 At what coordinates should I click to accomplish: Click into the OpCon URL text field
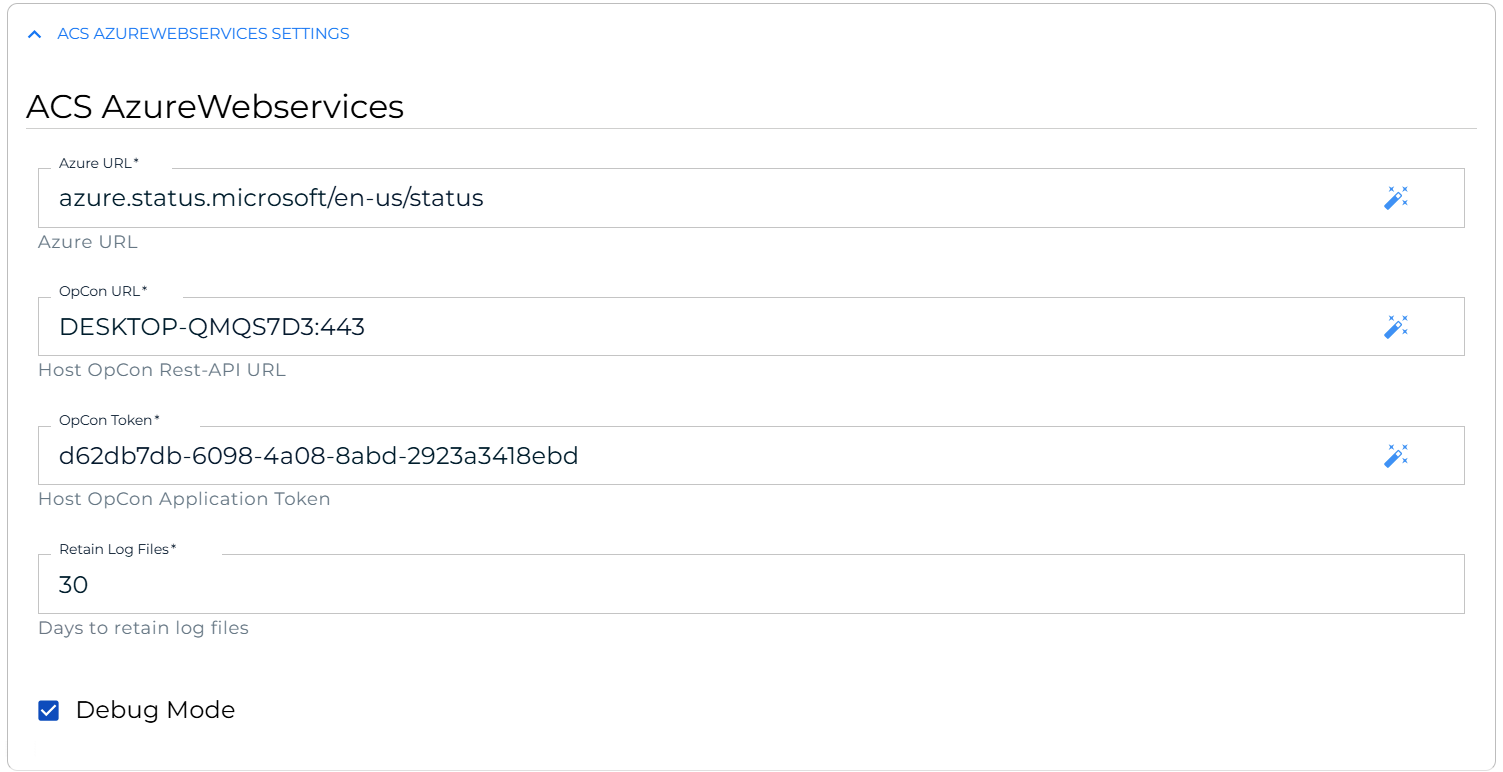tap(700, 326)
